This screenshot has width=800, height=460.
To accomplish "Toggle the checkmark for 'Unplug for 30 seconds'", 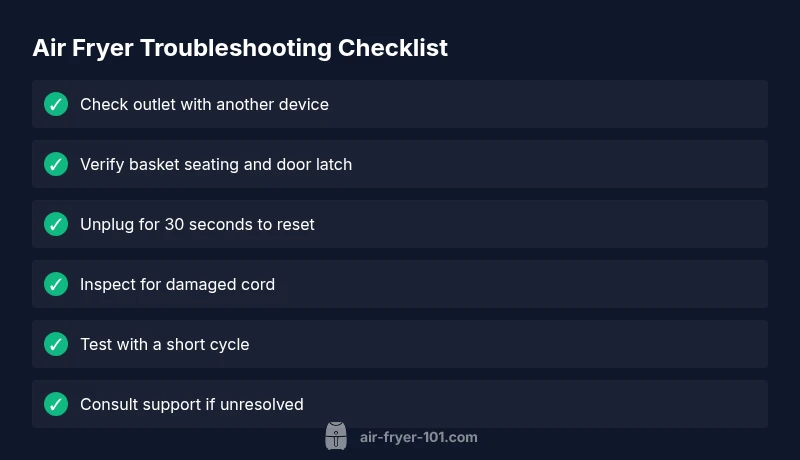I will [56, 224].
